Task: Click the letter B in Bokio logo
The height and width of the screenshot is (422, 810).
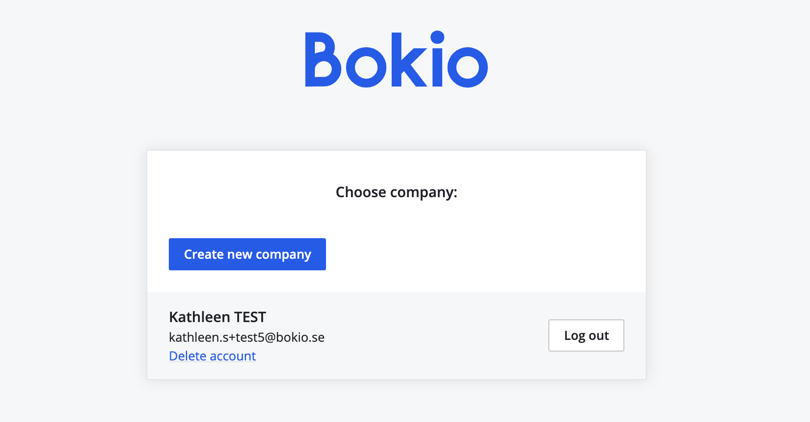Action: [322, 60]
